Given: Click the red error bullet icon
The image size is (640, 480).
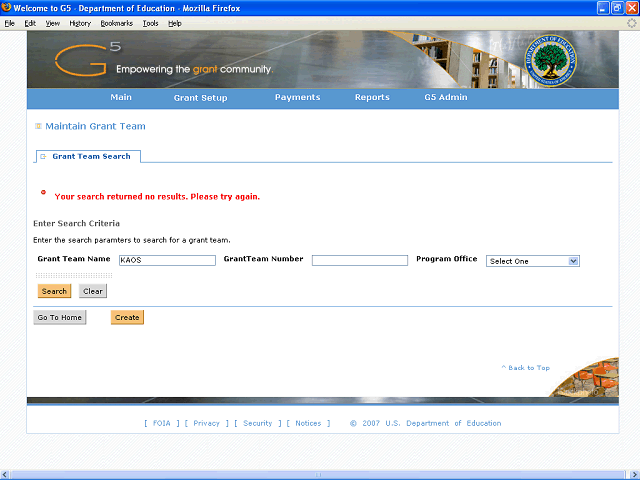Looking at the screenshot, I should point(43,192).
